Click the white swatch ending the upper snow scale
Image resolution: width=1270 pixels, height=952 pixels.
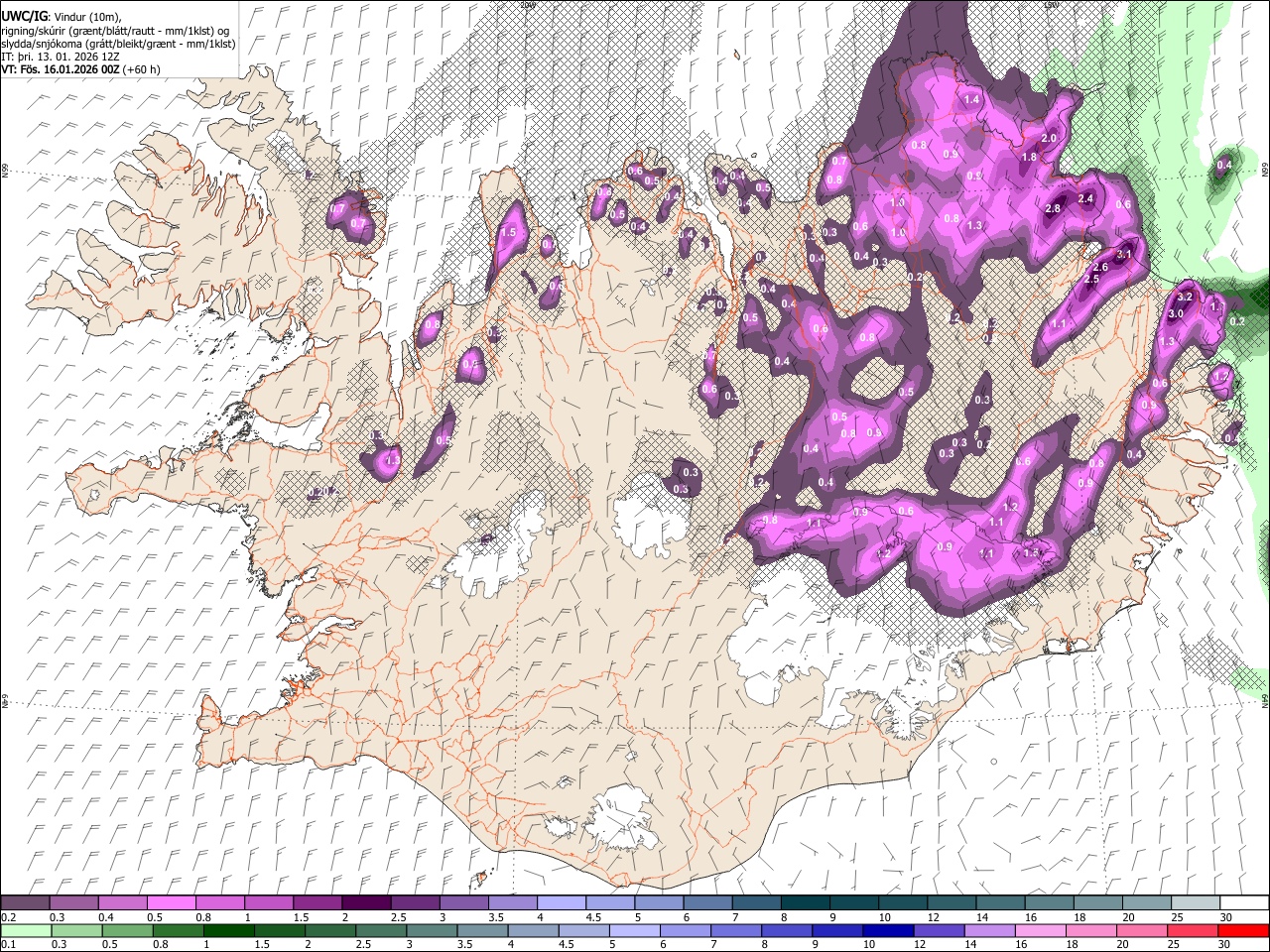pyautogui.click(x=1244, y=903)
